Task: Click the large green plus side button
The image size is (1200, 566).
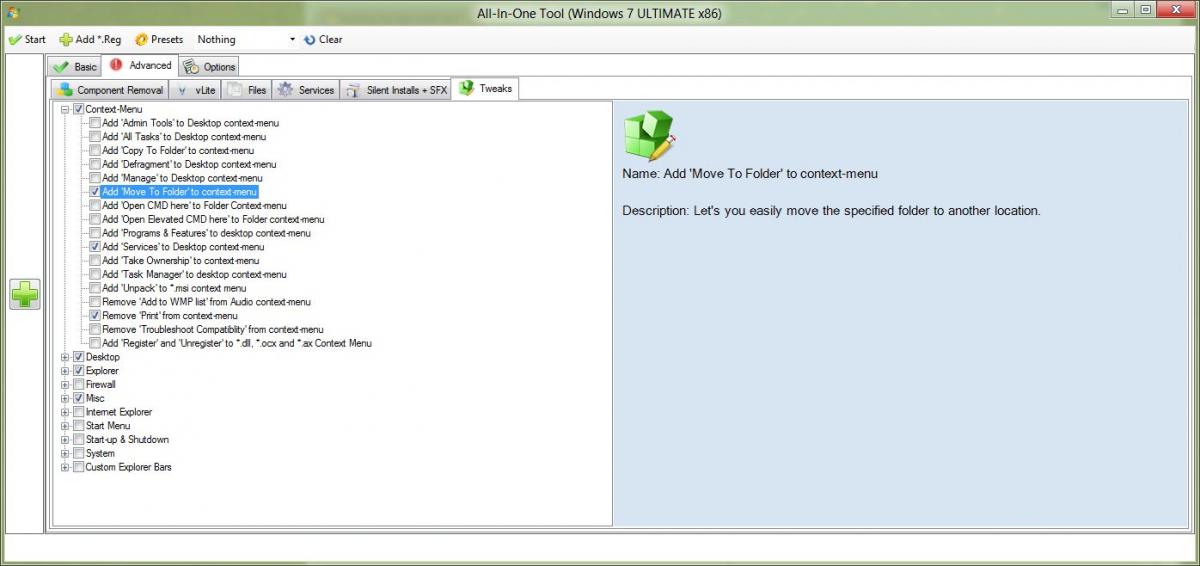Action: 25,294
